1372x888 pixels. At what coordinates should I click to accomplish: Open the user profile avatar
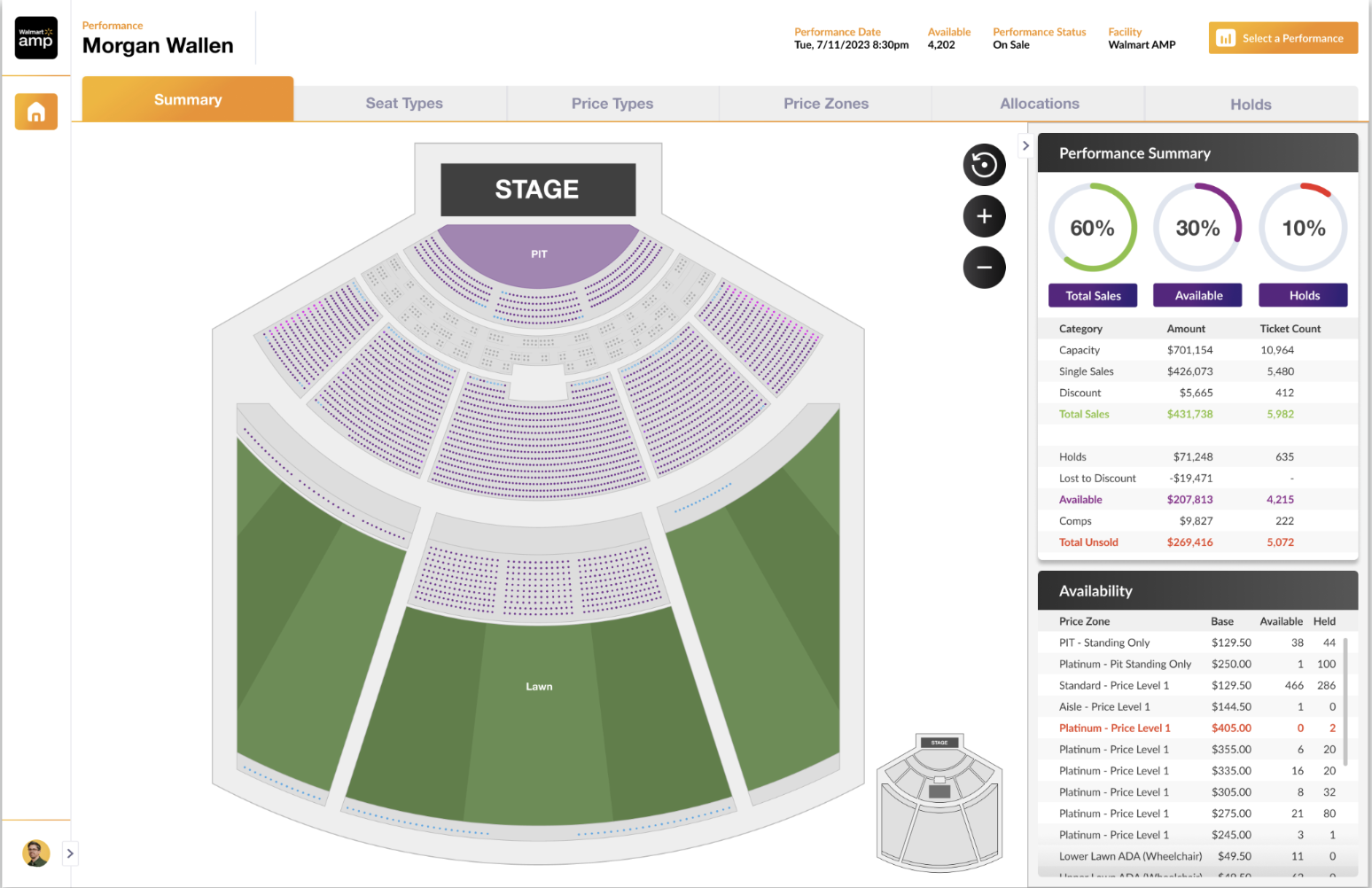pos(36,853)
